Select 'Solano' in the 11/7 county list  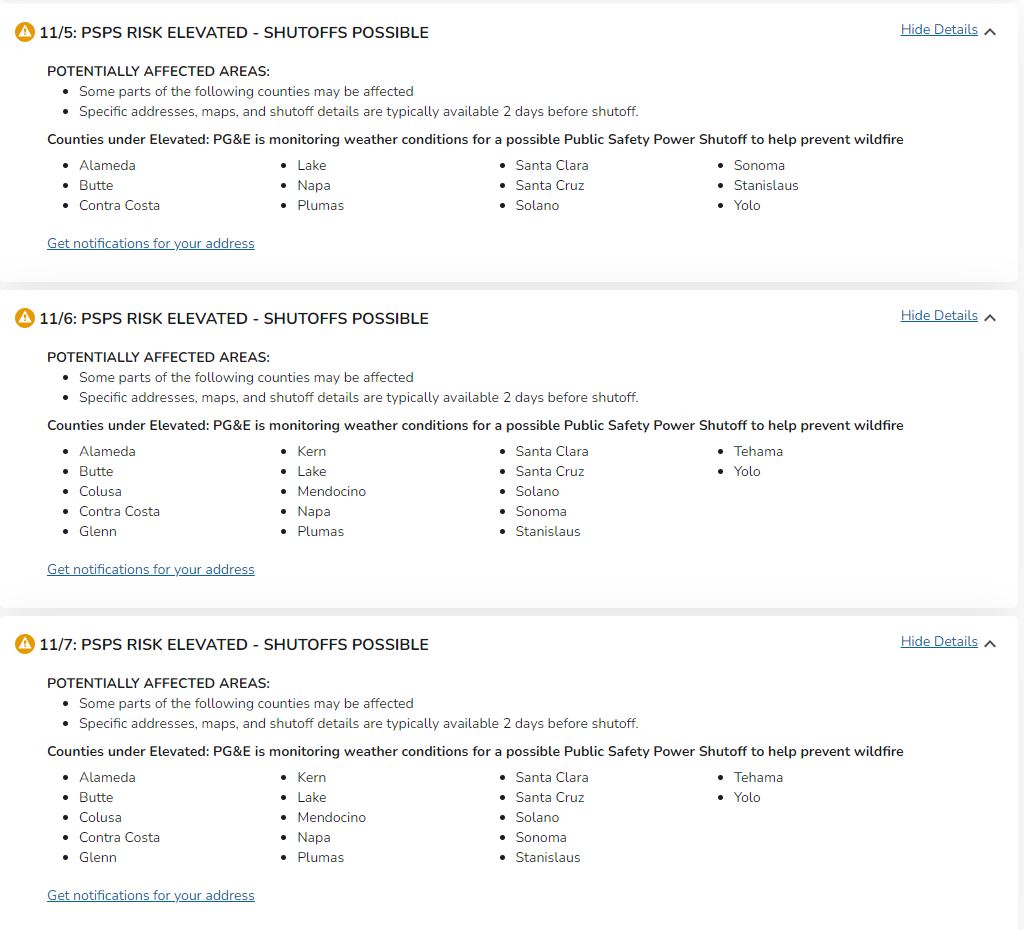point(537,817)
